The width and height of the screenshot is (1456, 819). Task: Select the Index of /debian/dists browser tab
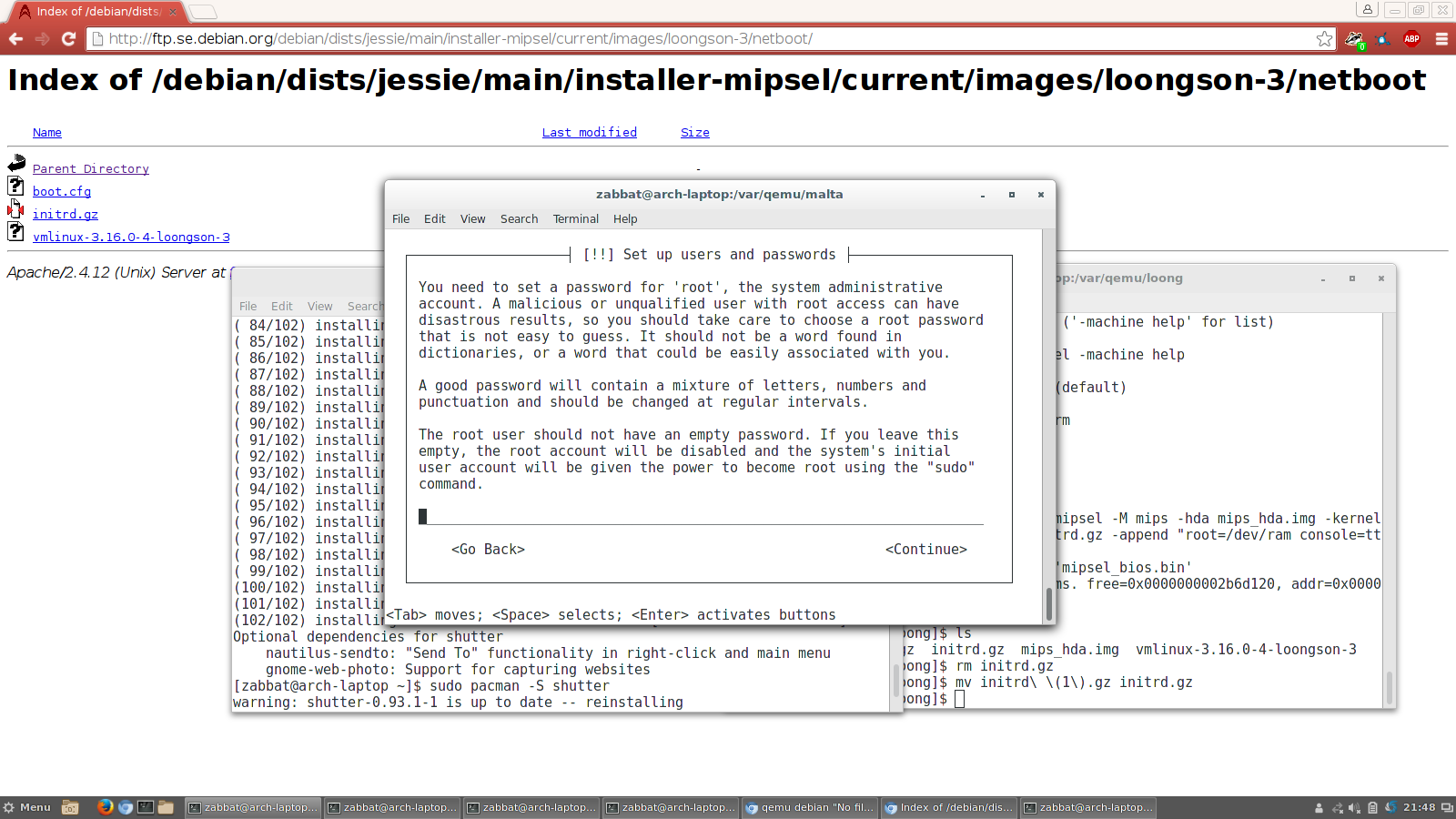[96, 12]
